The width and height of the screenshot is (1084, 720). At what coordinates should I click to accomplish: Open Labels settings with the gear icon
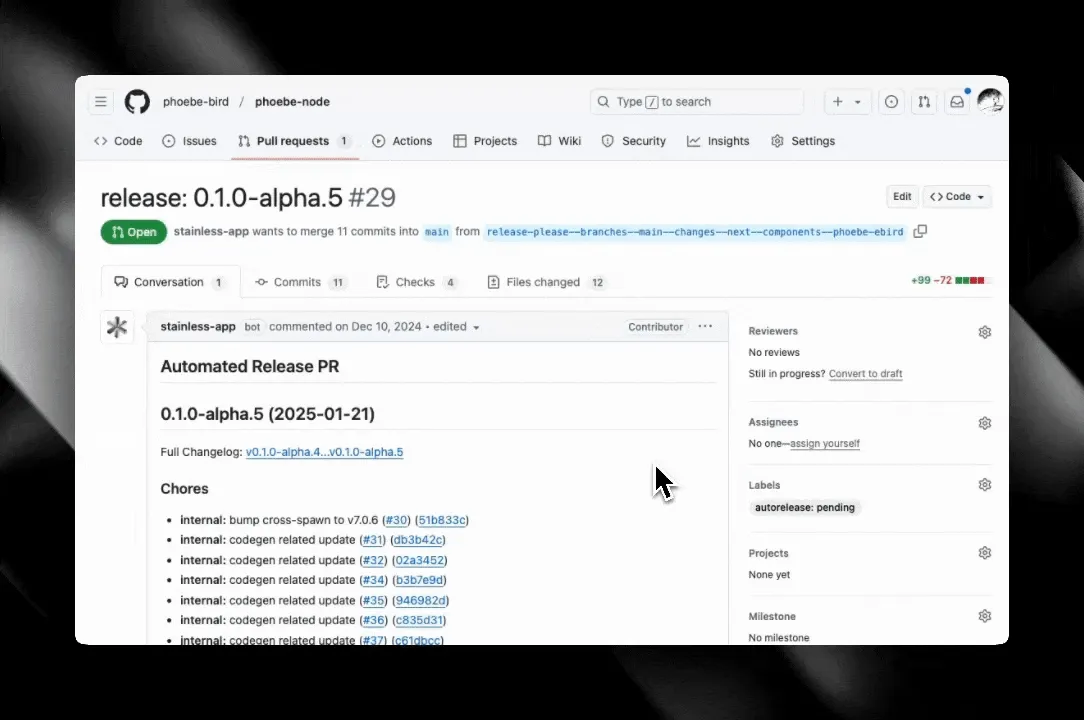(985, 484)
